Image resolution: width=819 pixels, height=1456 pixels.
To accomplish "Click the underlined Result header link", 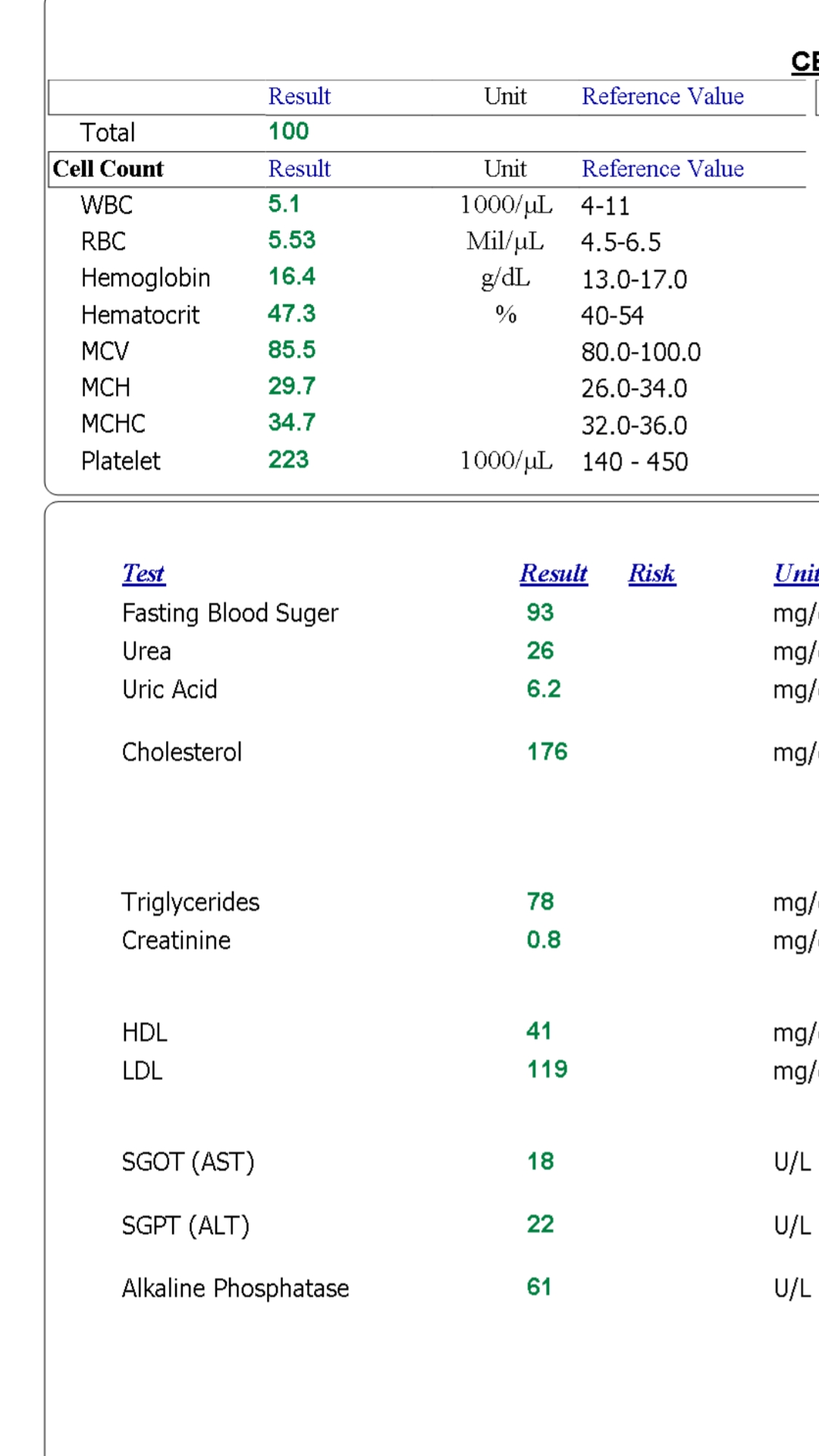I will tap(553, 573).
